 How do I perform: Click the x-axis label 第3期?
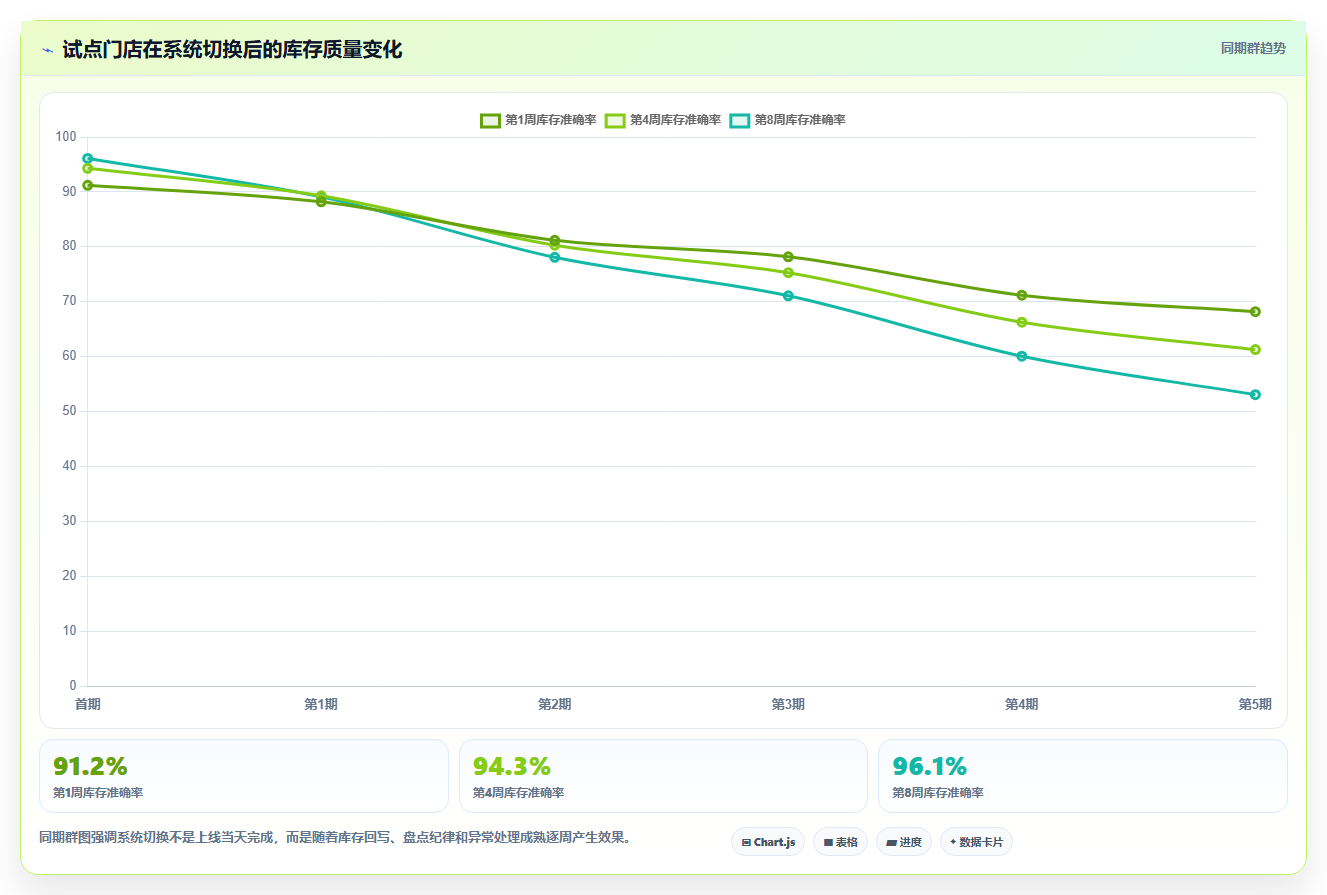tap(788, 704)
